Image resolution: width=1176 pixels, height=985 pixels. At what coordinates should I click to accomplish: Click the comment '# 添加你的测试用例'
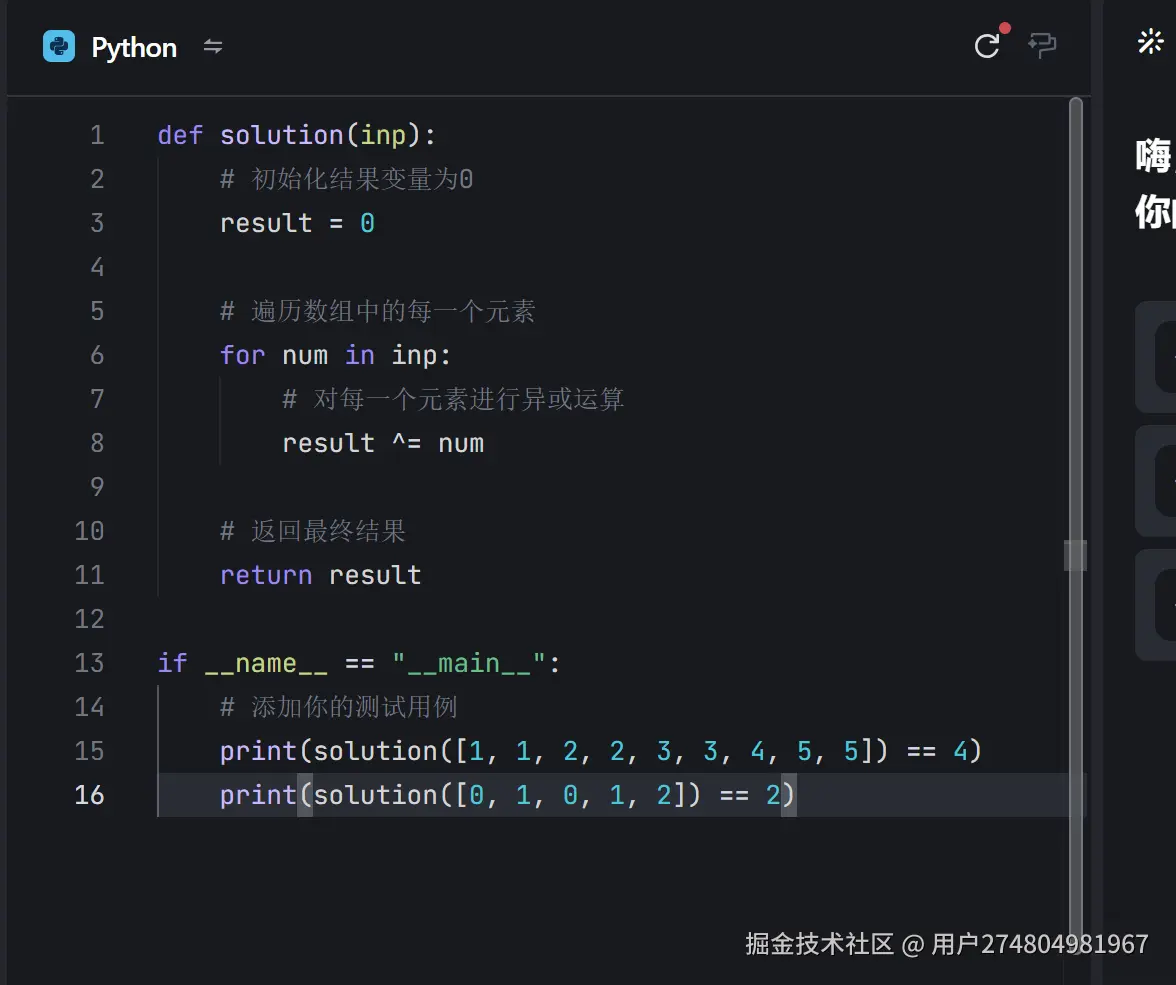click(338, 707)
